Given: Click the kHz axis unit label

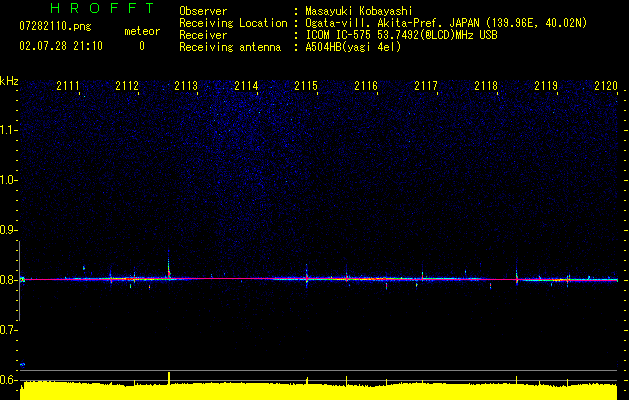Looking at the screenshot, I should (9, 81).
